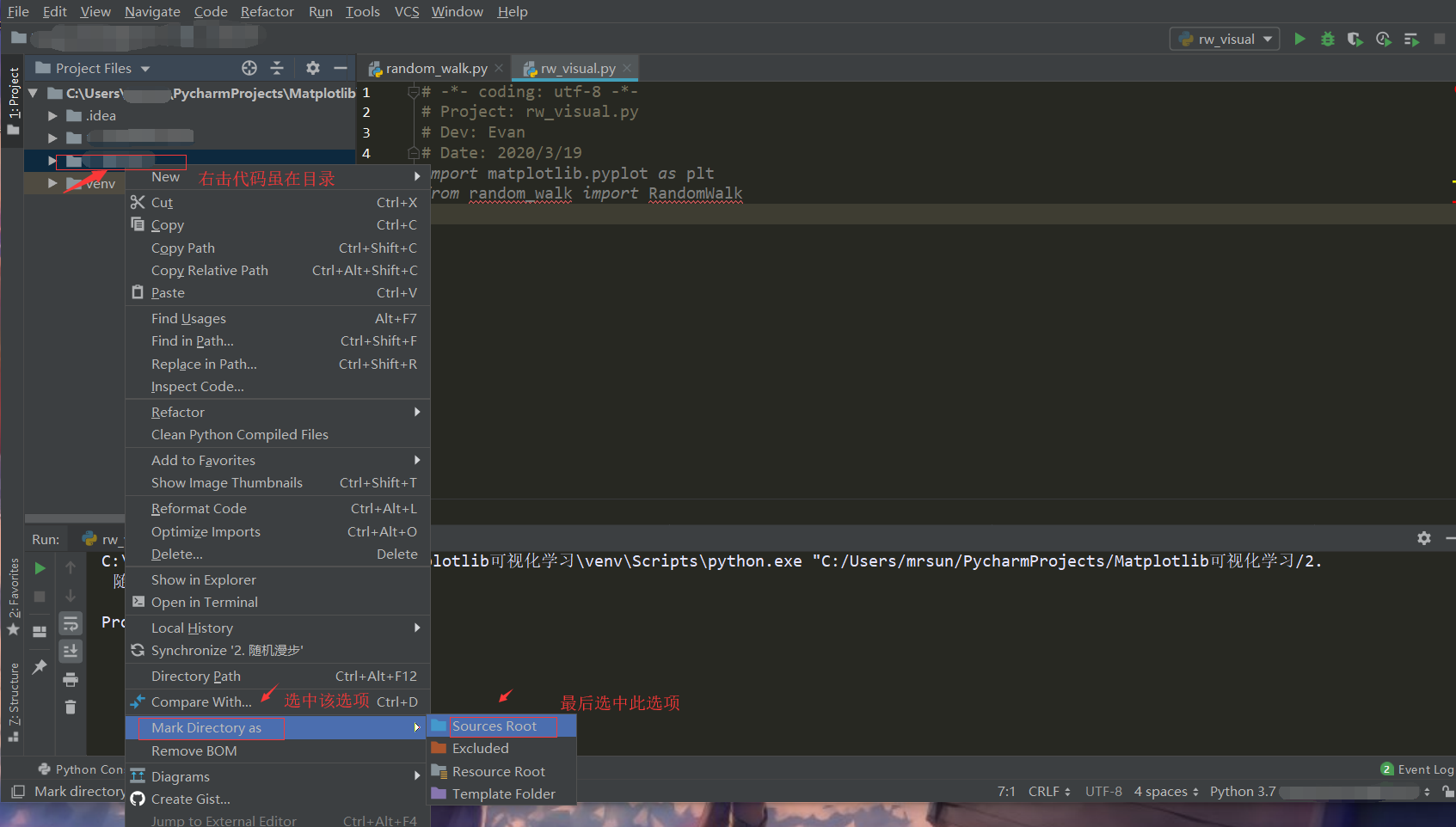The image size is (1456, 827).
Task: Rerun program in the Run panel
Action: tap(40, 568)
